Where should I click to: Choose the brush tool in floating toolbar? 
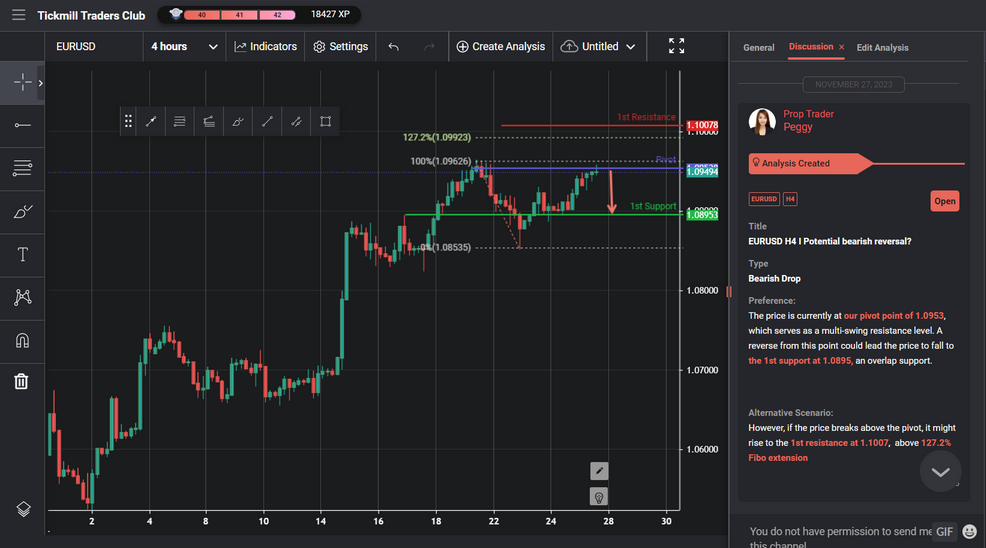(x=238, y=121)
